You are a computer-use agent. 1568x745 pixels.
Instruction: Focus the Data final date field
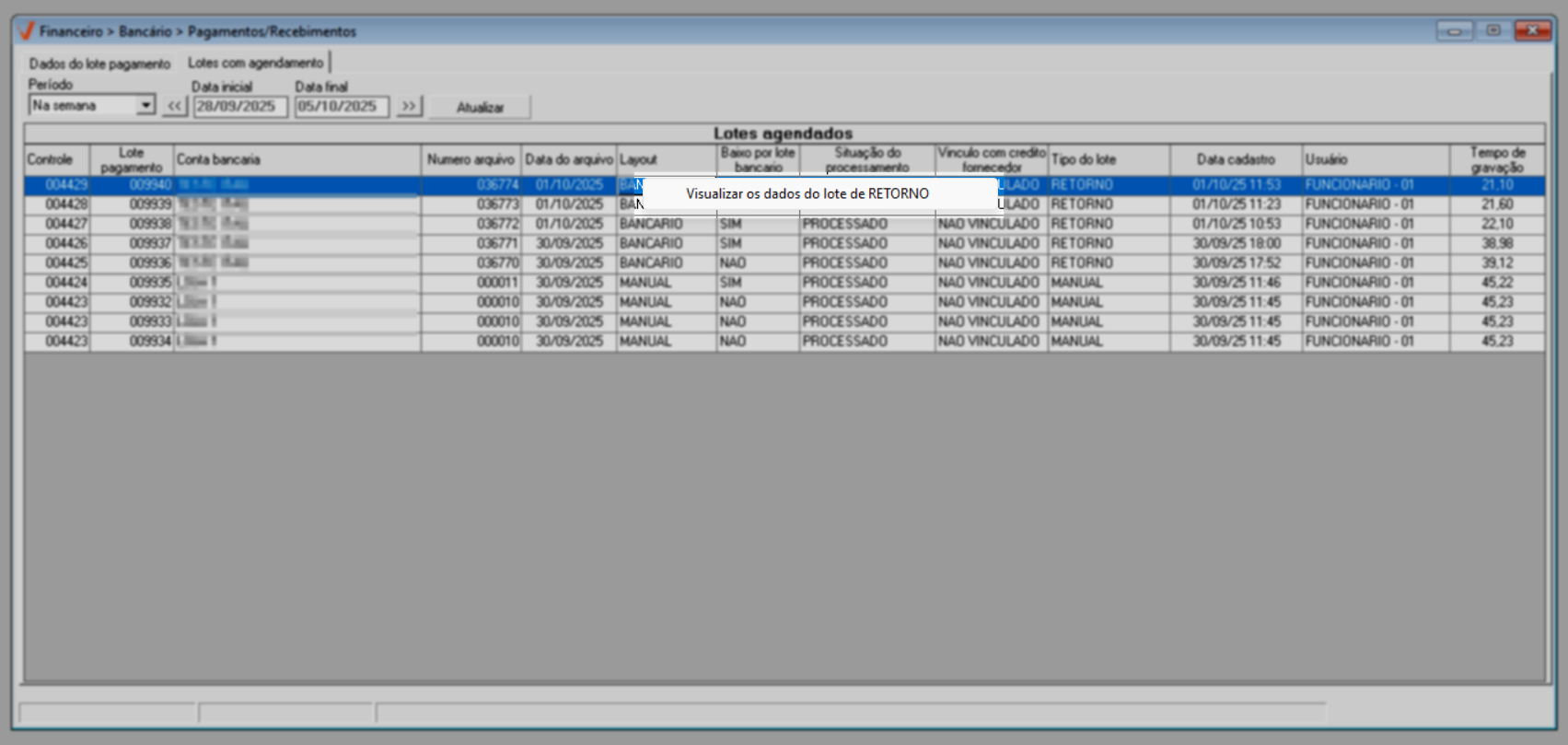tap(342, 107)
